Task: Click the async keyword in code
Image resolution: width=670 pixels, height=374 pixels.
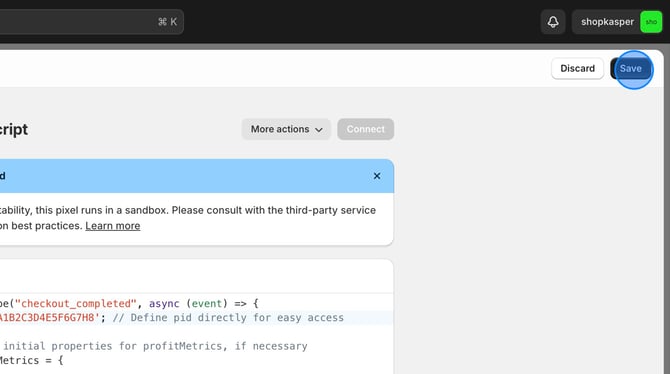Action: pyautogui.click(x=164, y=303)
